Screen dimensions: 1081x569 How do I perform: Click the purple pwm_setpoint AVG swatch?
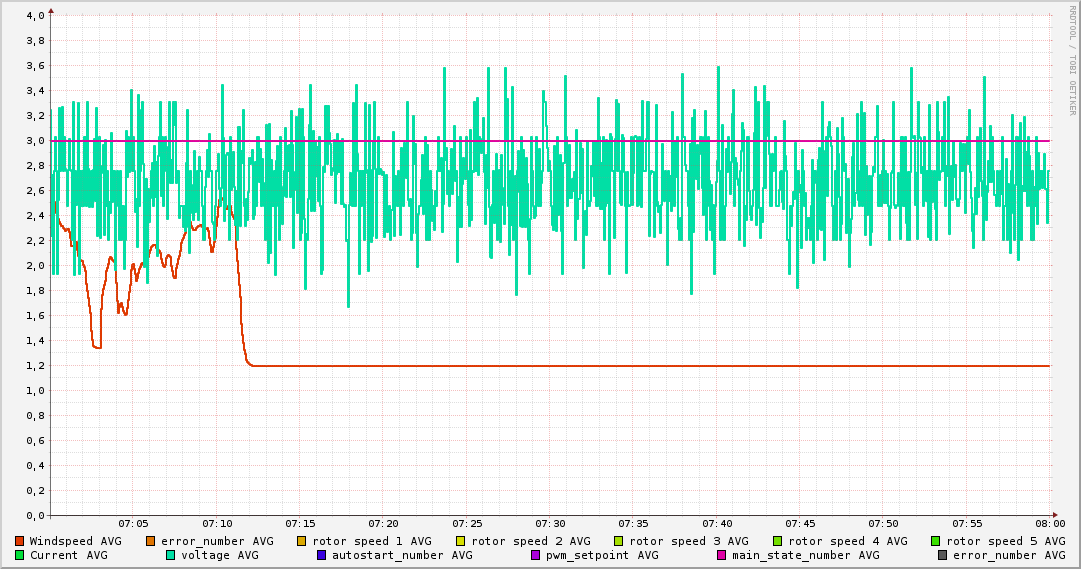[x=536, y=555]
